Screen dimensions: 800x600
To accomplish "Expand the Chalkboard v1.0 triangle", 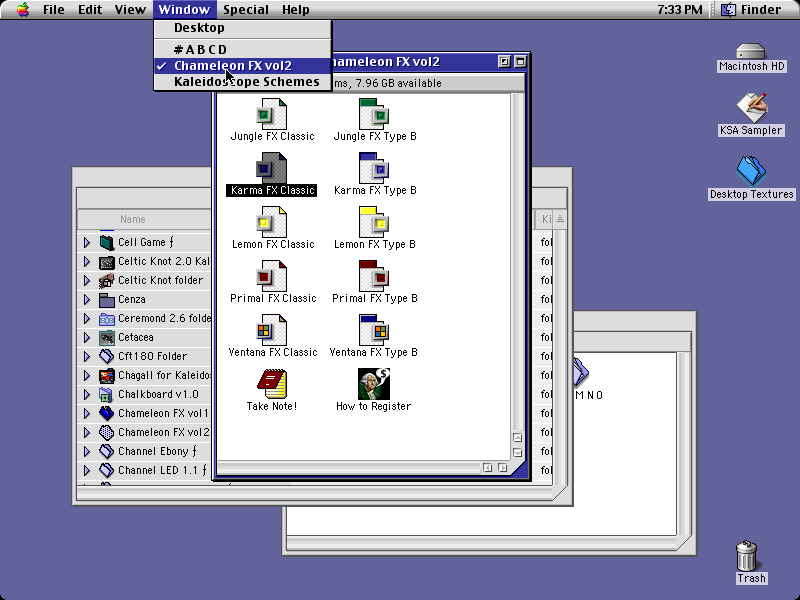I will tap(87, 394).
